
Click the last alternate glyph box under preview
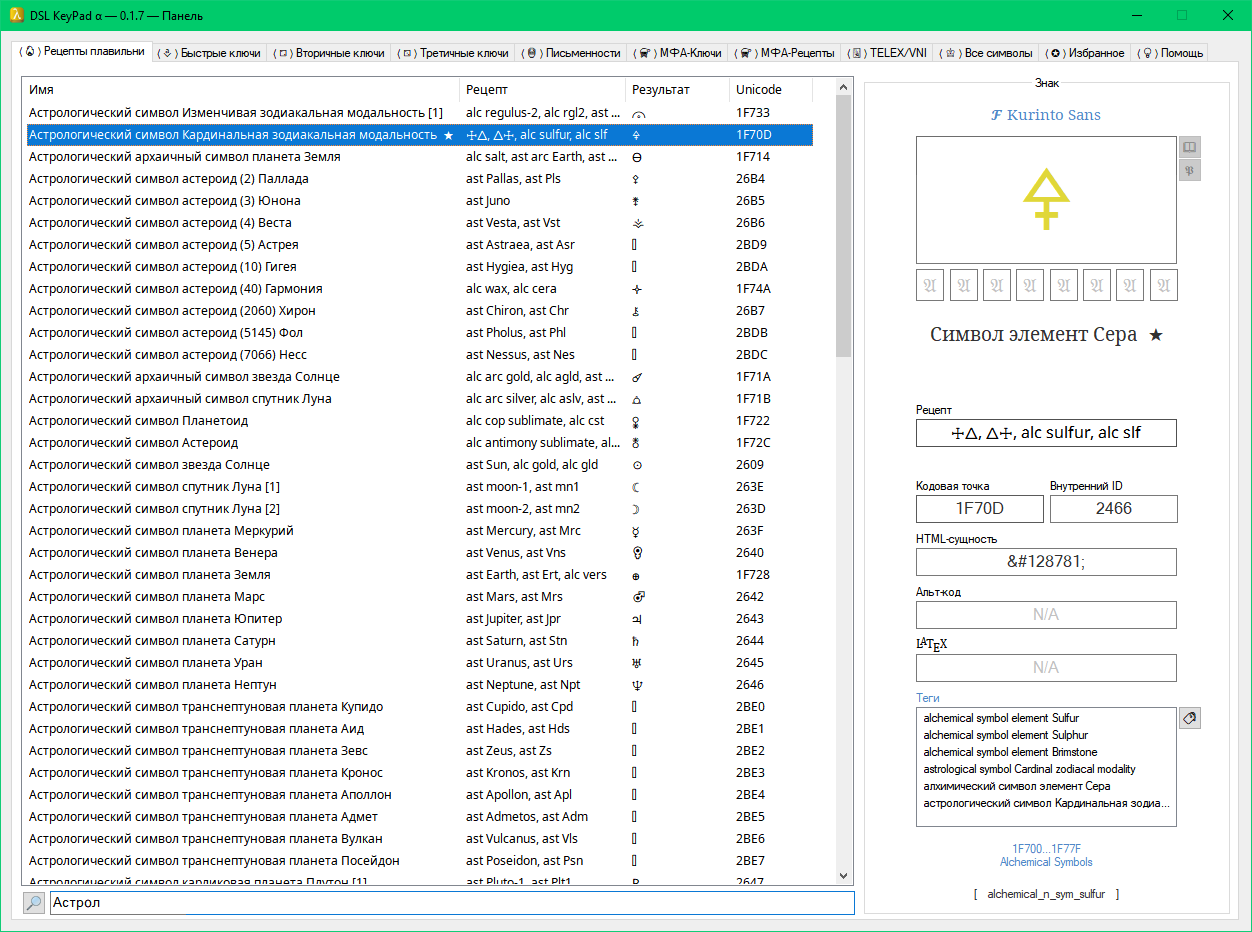coord(1163,285)
